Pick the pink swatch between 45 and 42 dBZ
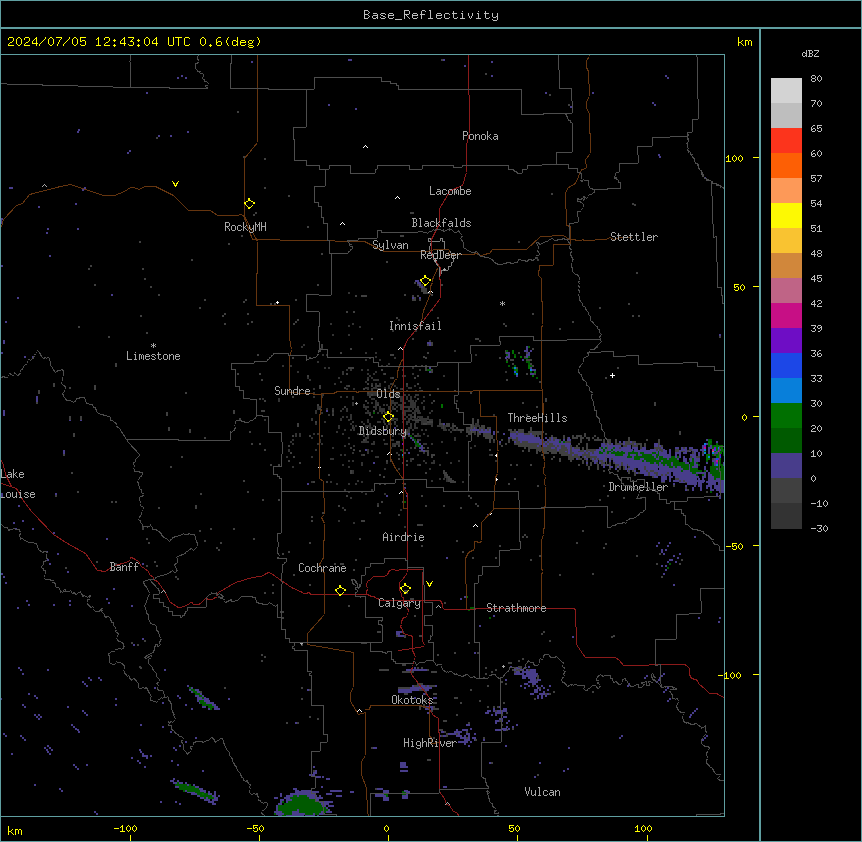Screen dimensions: 862x842 [786, 291]
